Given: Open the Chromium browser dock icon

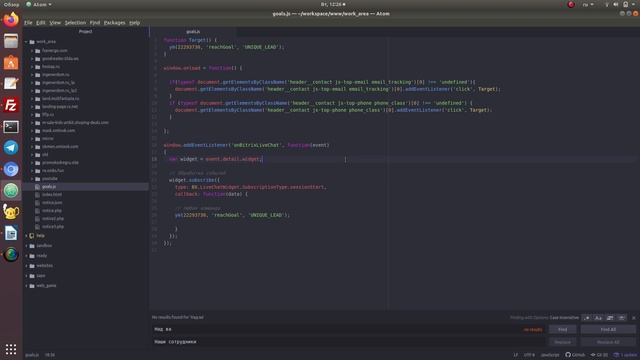Looking at the screenshot, I should pyautogui.click(x=11, y=169).
